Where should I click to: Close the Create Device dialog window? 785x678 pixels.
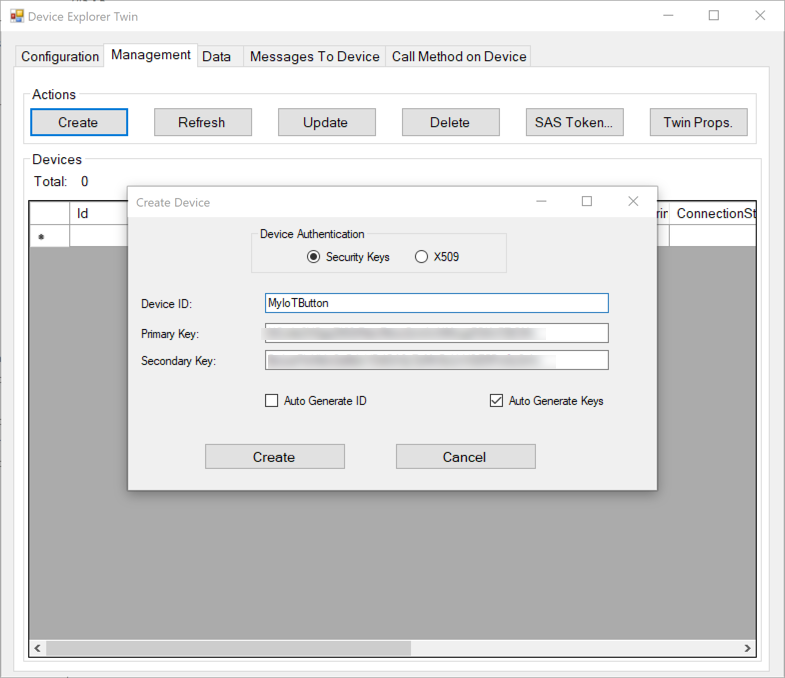[633, 202]
